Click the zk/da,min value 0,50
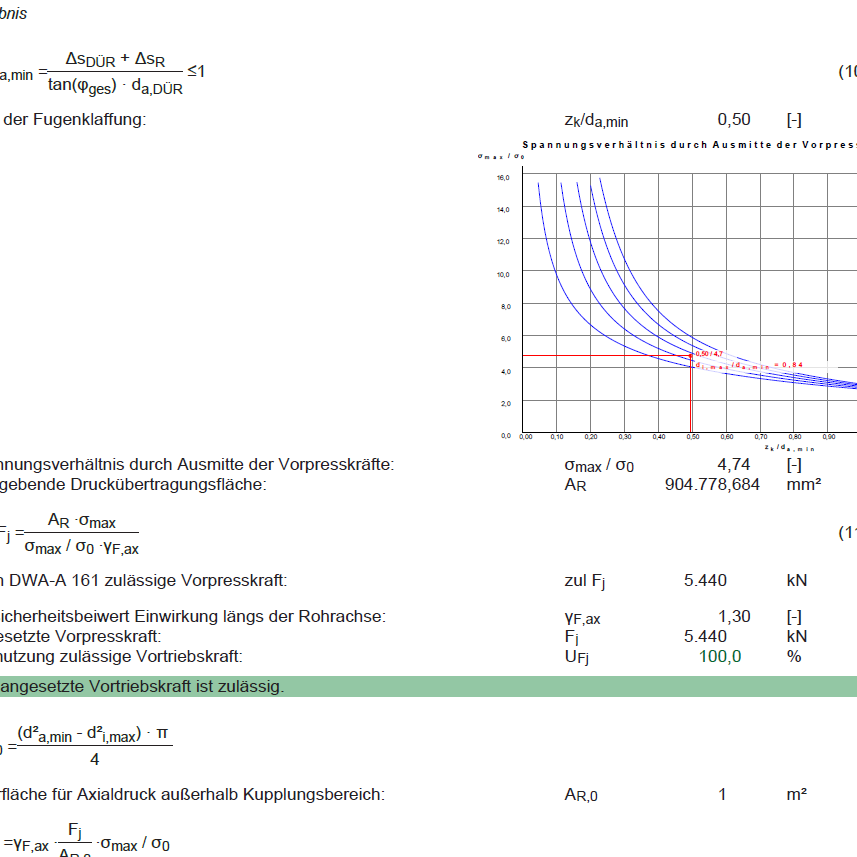The height and width of the screenshot is (857, 857). click(733, 120)
